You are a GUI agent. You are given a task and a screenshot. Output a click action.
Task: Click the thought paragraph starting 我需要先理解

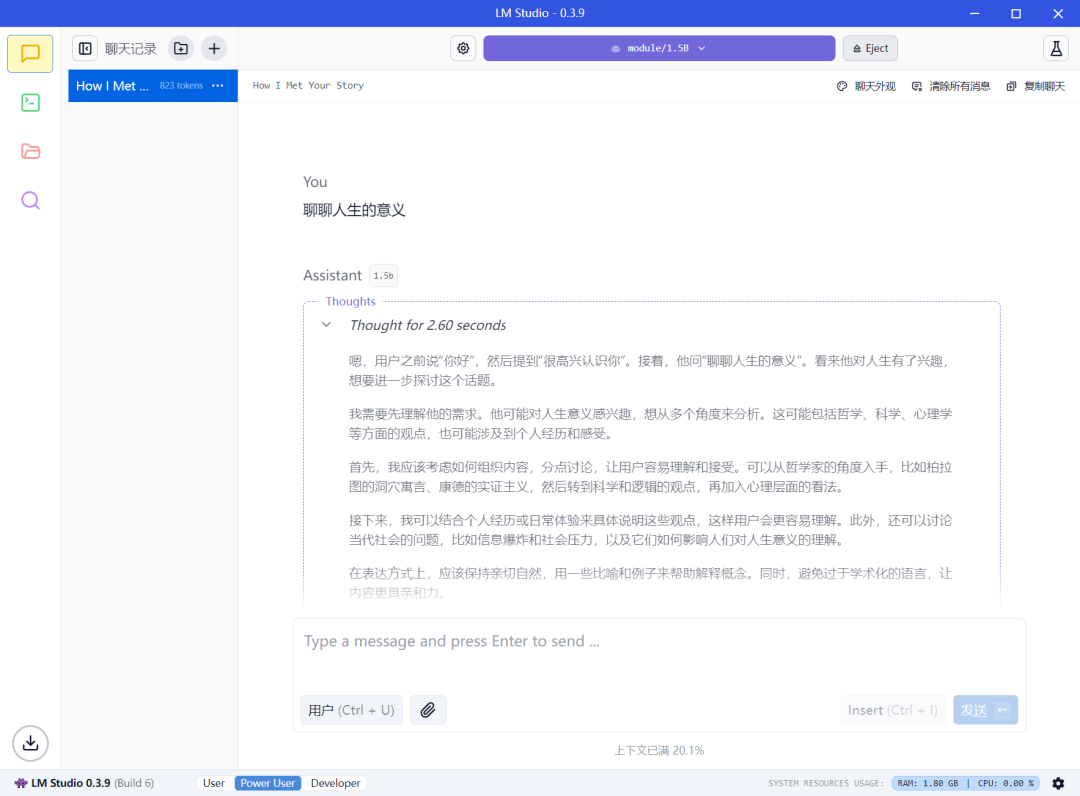tap(650, 423)
